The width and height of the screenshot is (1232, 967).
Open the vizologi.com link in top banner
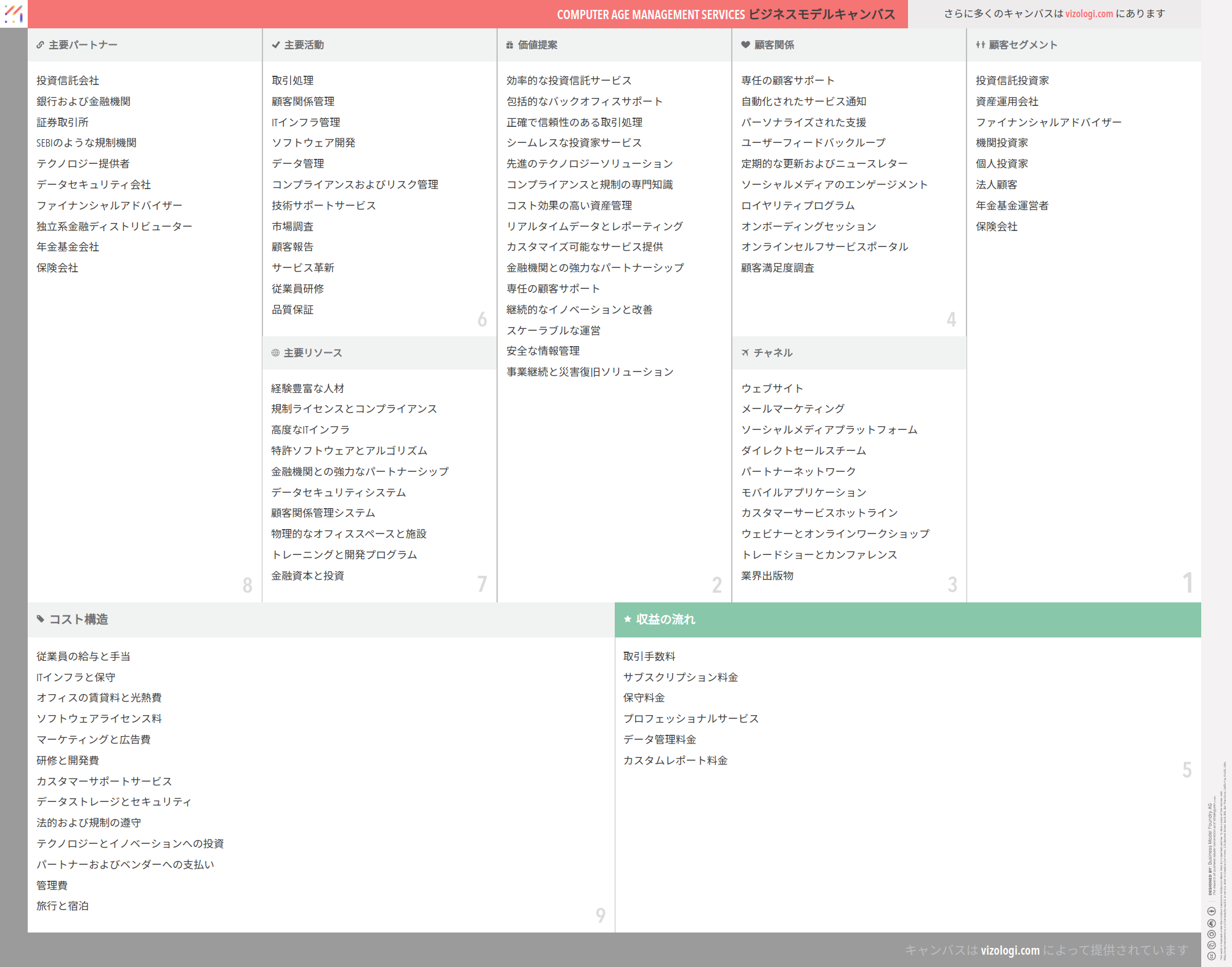[1088, 14]
